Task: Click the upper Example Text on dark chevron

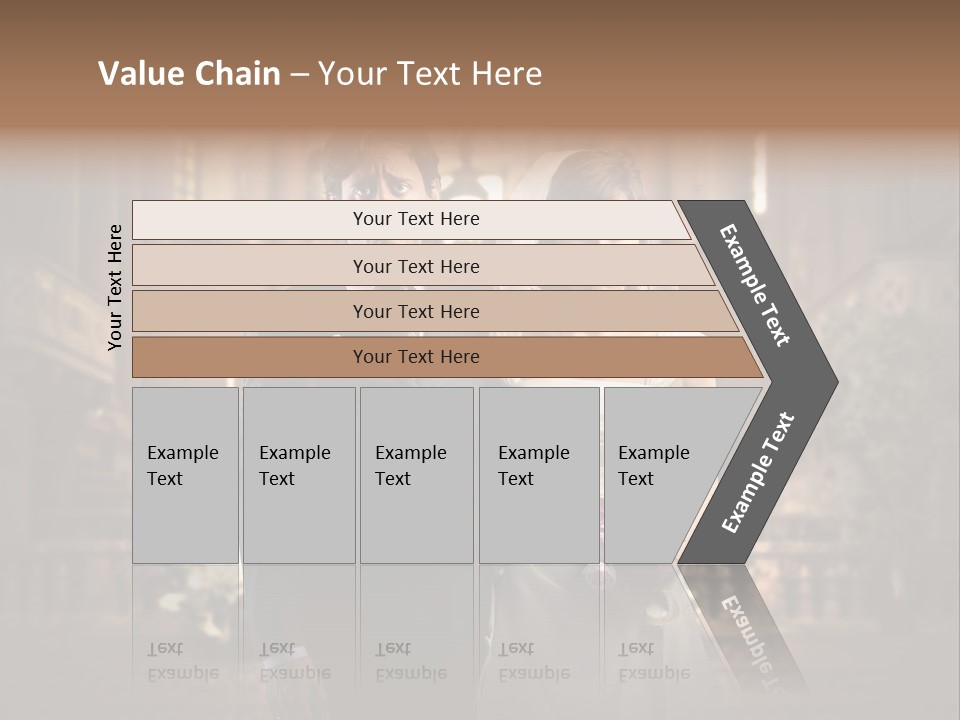Action: coord(754,285)
